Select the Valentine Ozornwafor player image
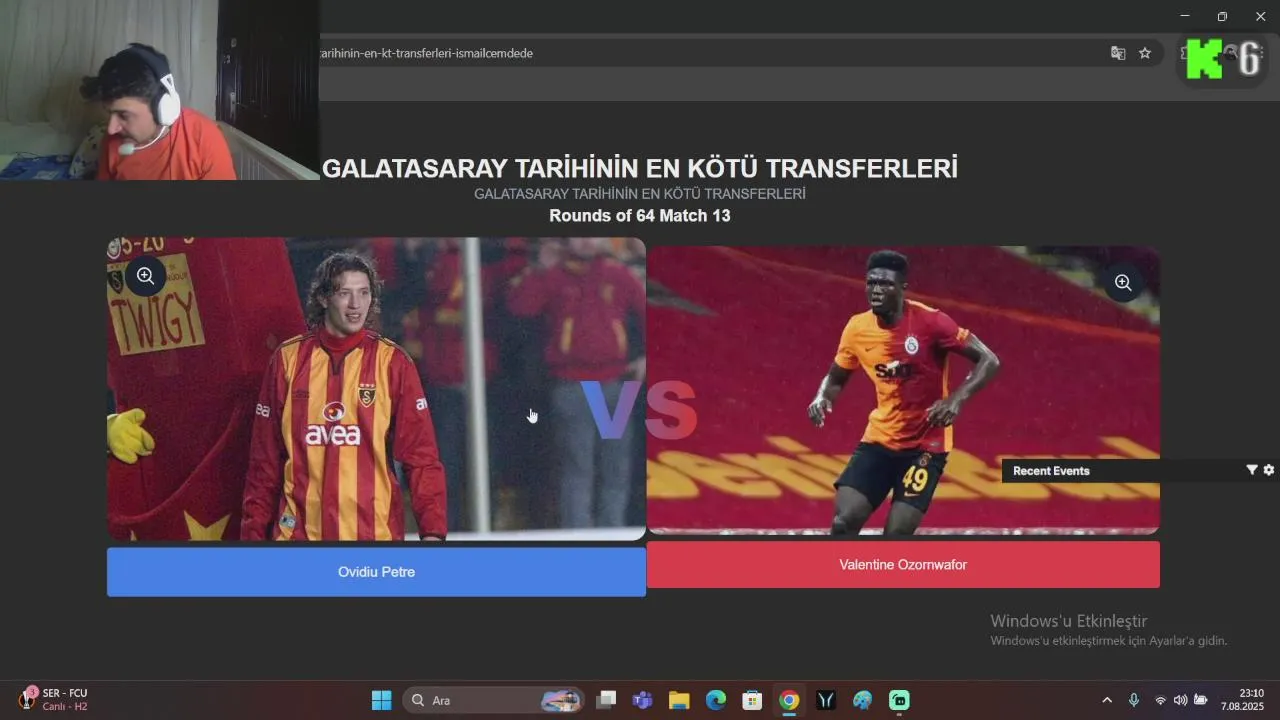The height and width of the screenshot is (720, 1280). (903, 390)
